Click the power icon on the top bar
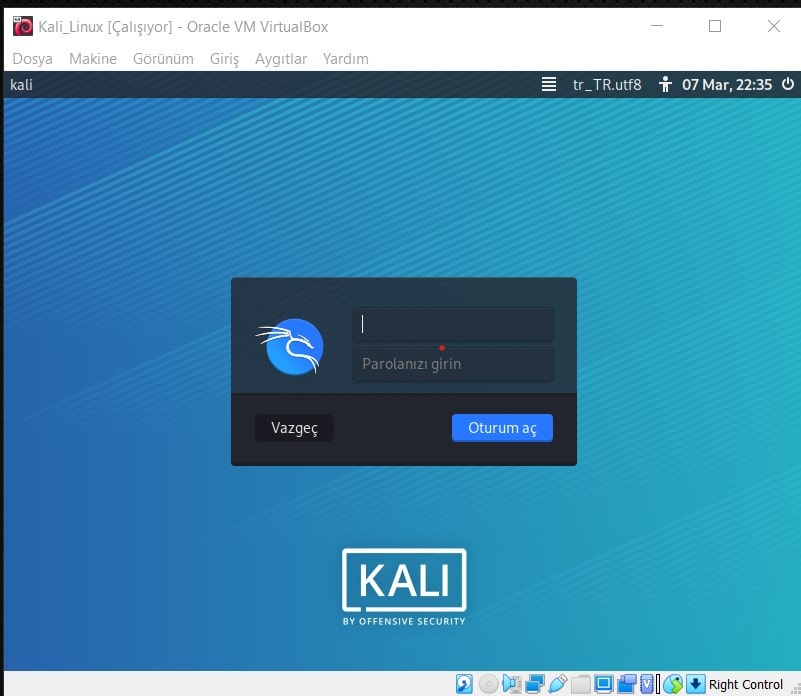 coord(787,85)
